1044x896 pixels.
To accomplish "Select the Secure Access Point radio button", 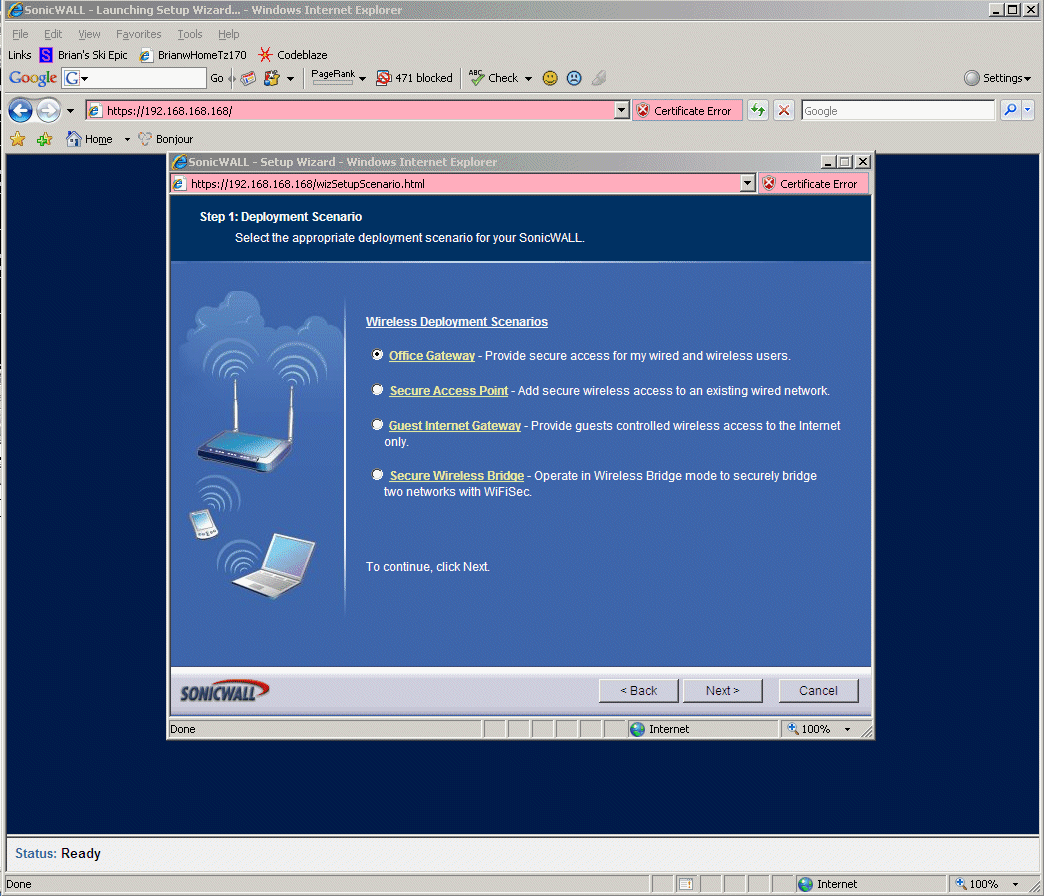I will tap(378, 389).
